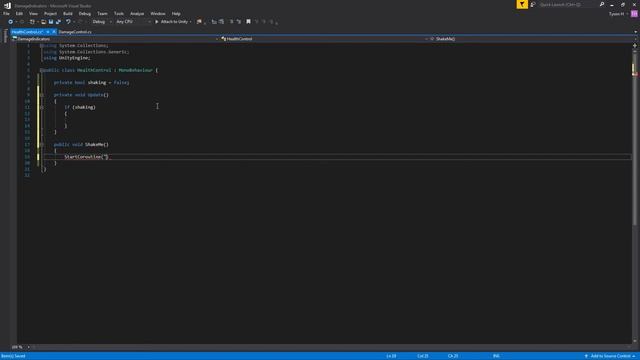Image resolution: width=640 pixels, height=360 pixels.
Task: Click the Attach to Unity play icon
Action: 156,22
